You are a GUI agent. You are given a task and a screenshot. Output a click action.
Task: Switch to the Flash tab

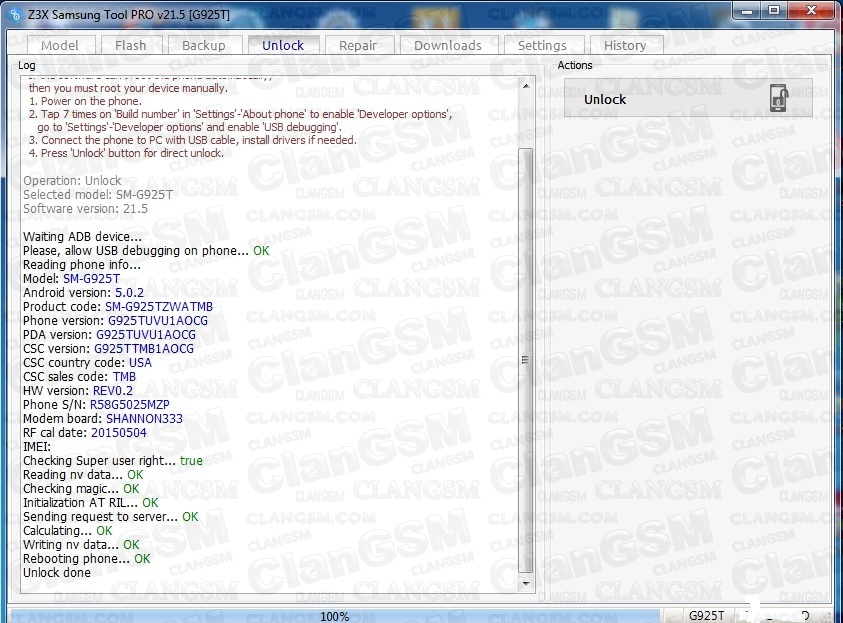click(131, 46)
